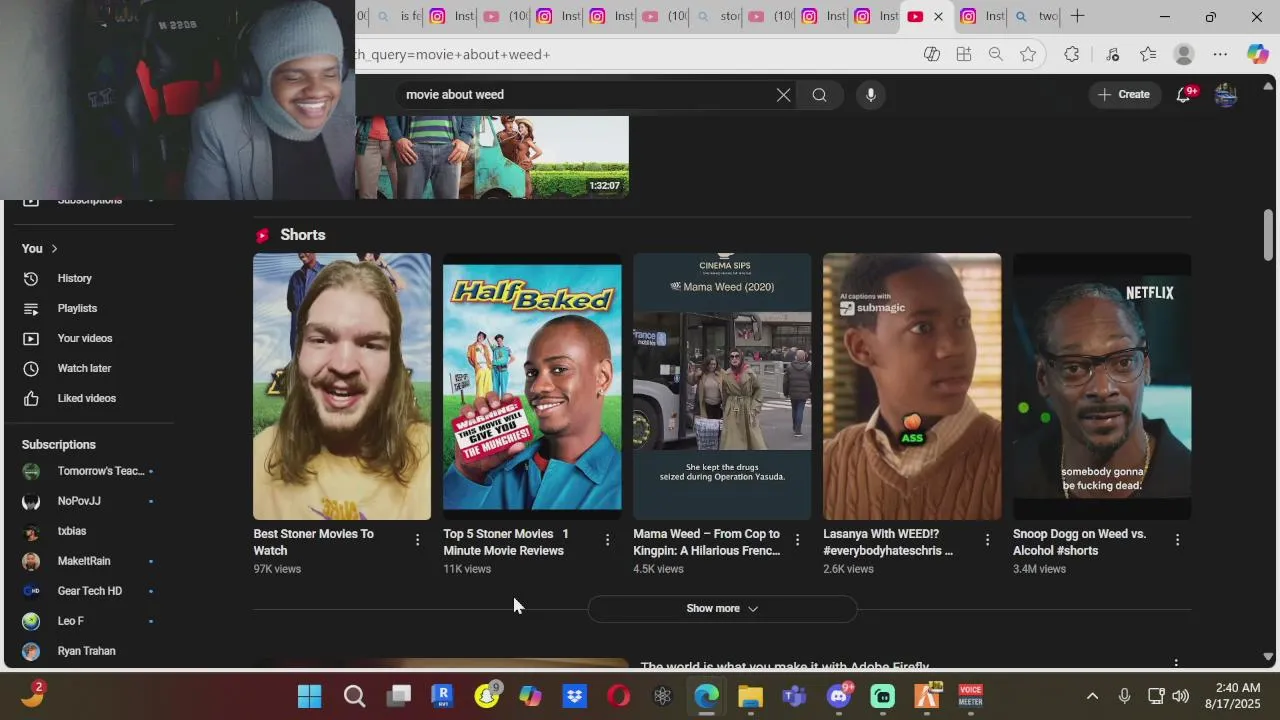Play the Mama Weed (2020) short
This screenshot has width=1280, height=720.
722,386
